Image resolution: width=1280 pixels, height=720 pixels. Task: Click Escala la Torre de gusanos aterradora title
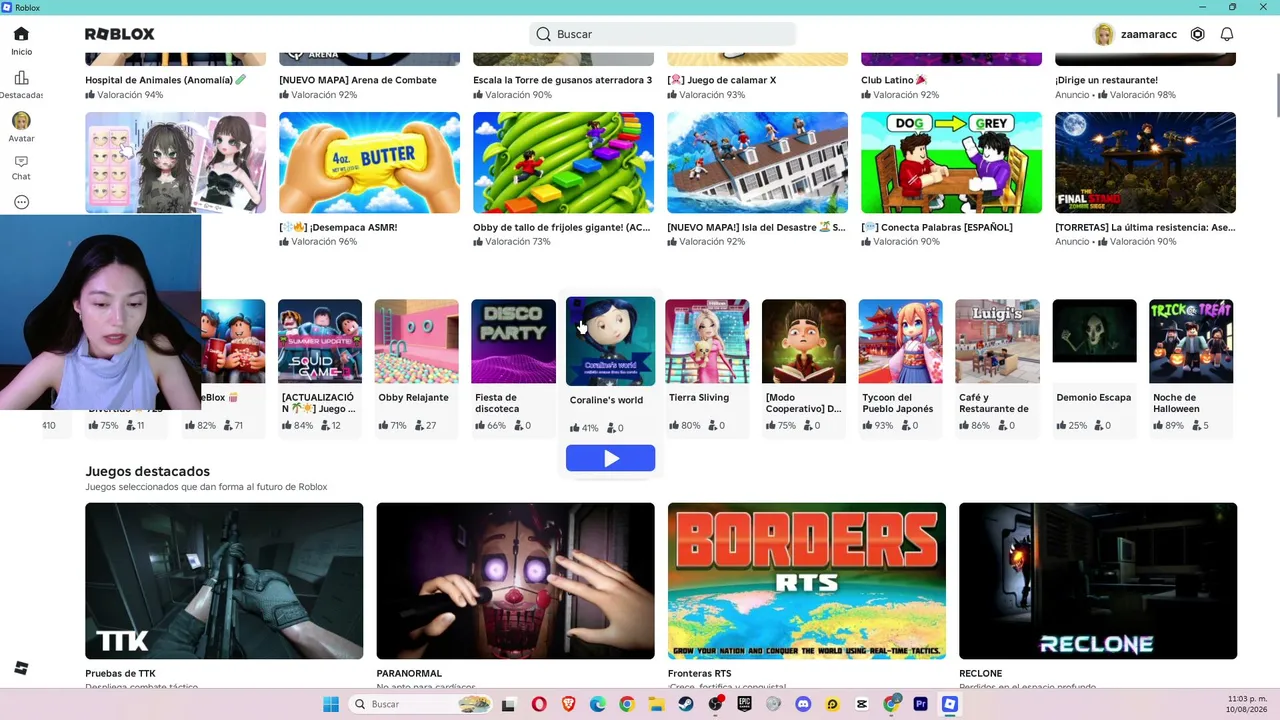pos(562,80)
